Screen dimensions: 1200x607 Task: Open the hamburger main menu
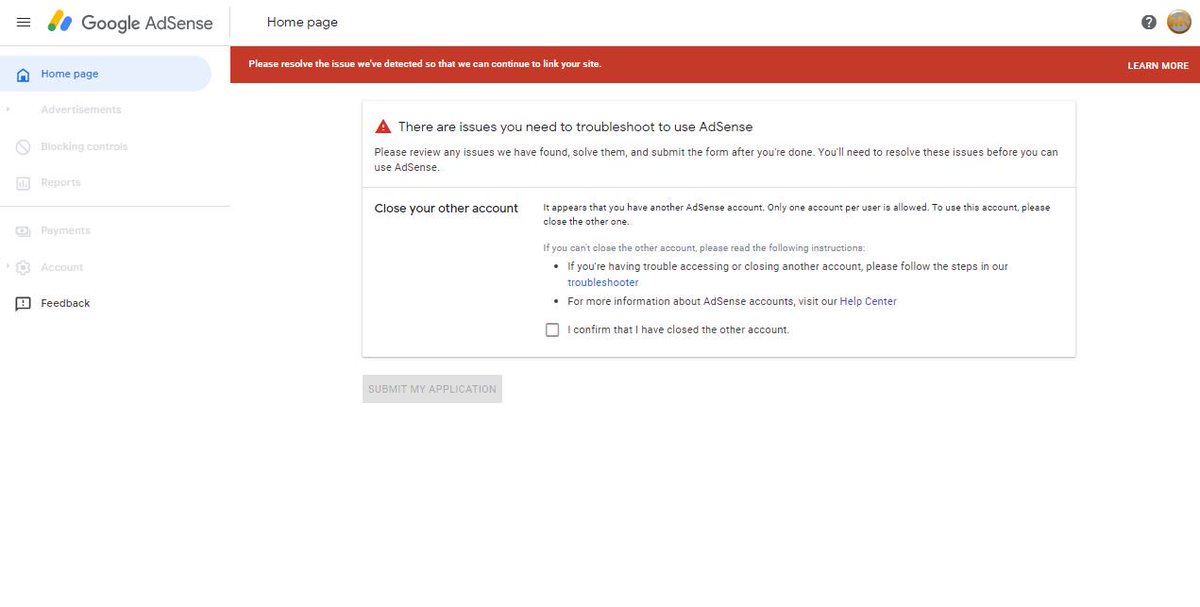24,22
